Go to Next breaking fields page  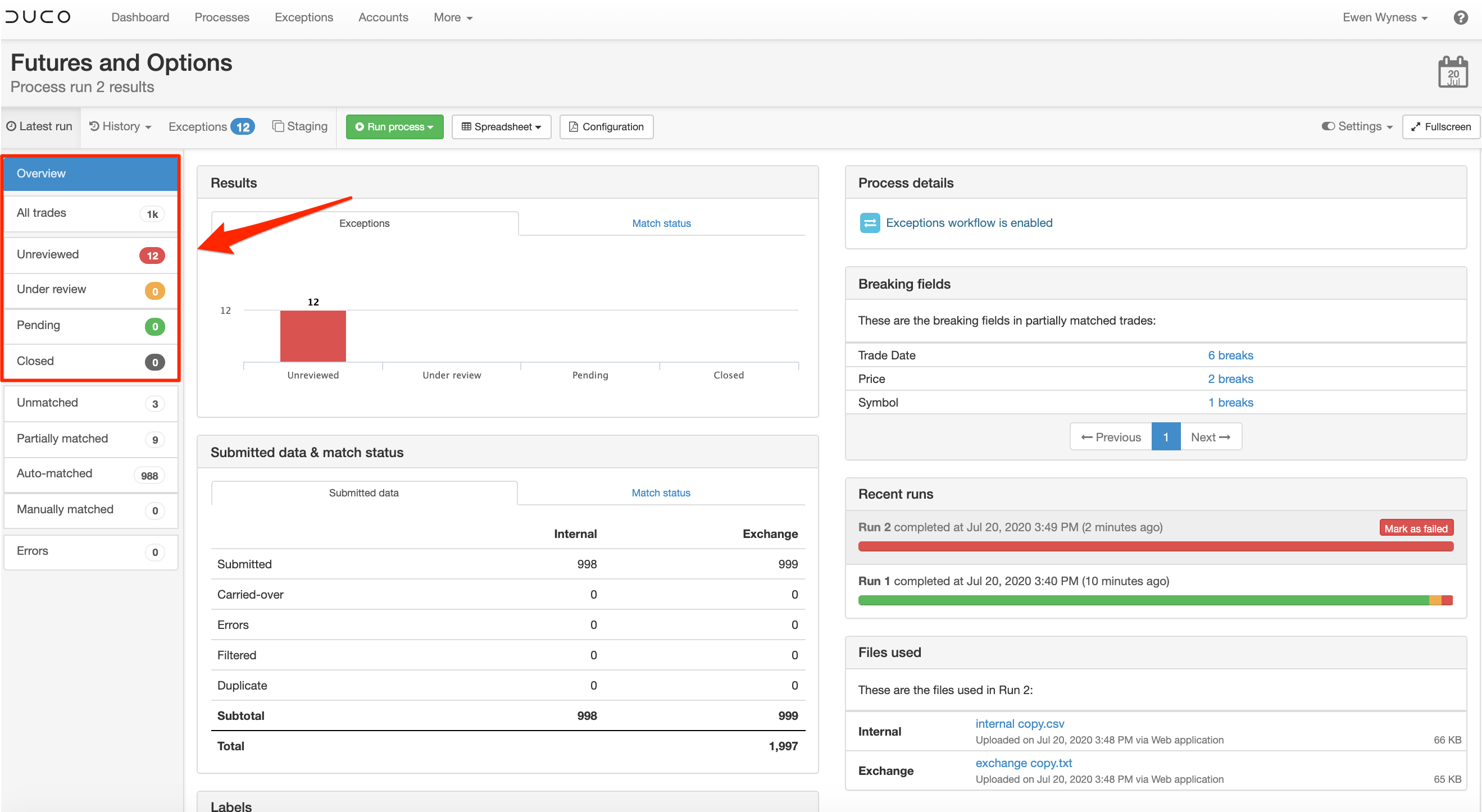click(1211, 437)
